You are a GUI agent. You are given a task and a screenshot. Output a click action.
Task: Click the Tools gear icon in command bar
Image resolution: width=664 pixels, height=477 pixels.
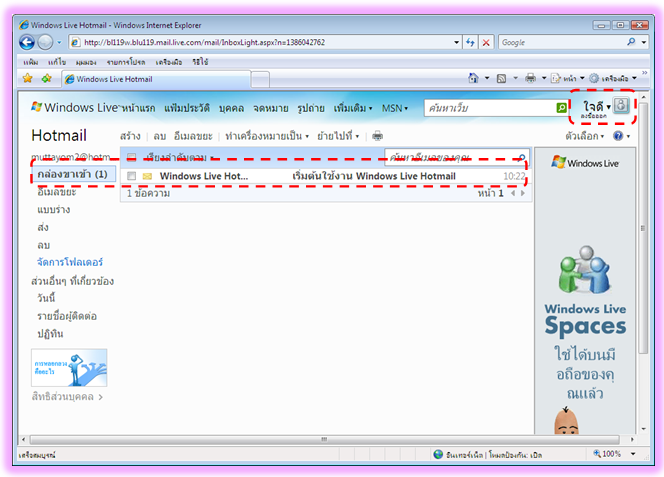click(594, 78)
